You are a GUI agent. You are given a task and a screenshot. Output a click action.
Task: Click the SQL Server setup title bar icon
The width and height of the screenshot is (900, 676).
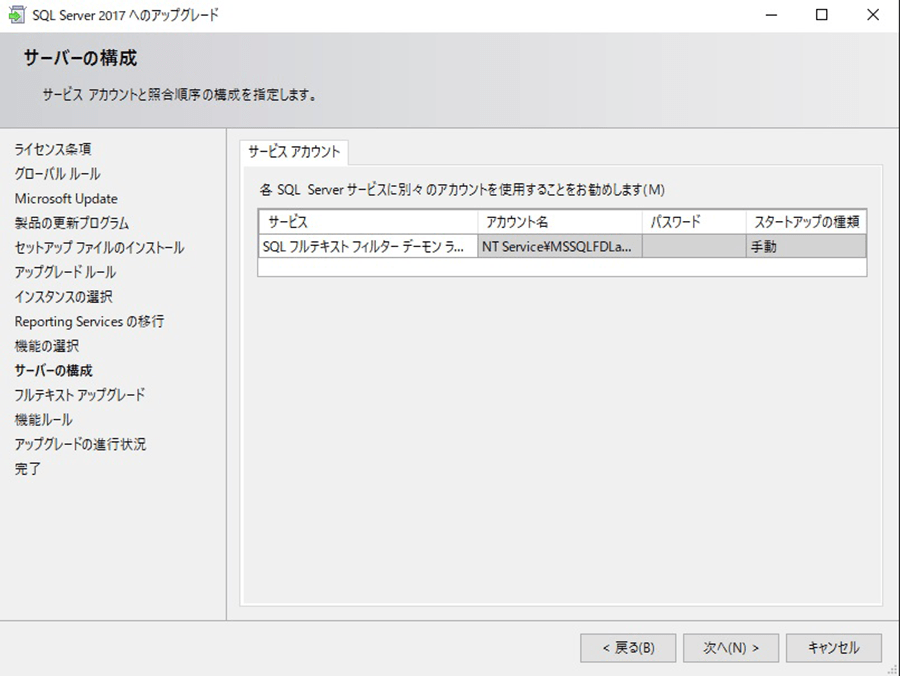[x=17, y=15]
